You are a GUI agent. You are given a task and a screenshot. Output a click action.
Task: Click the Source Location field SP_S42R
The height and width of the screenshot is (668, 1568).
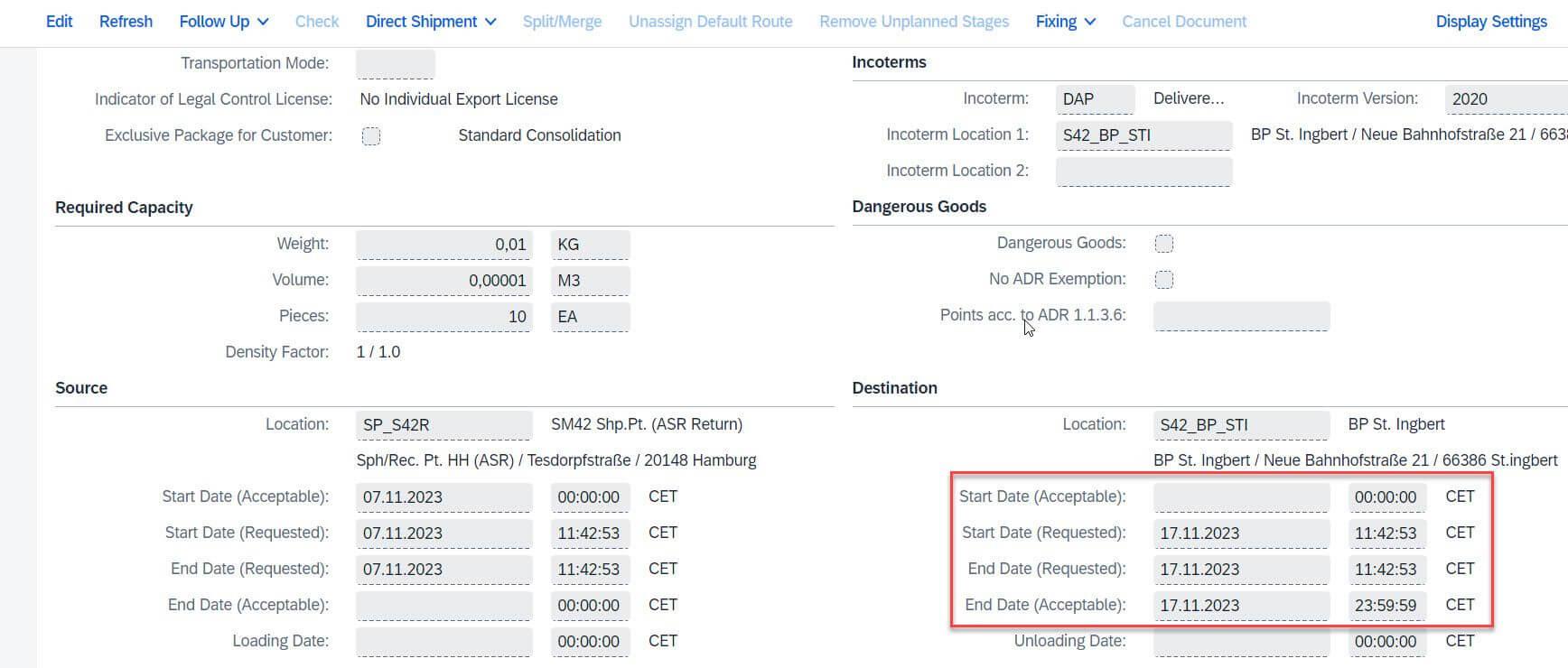443,424
